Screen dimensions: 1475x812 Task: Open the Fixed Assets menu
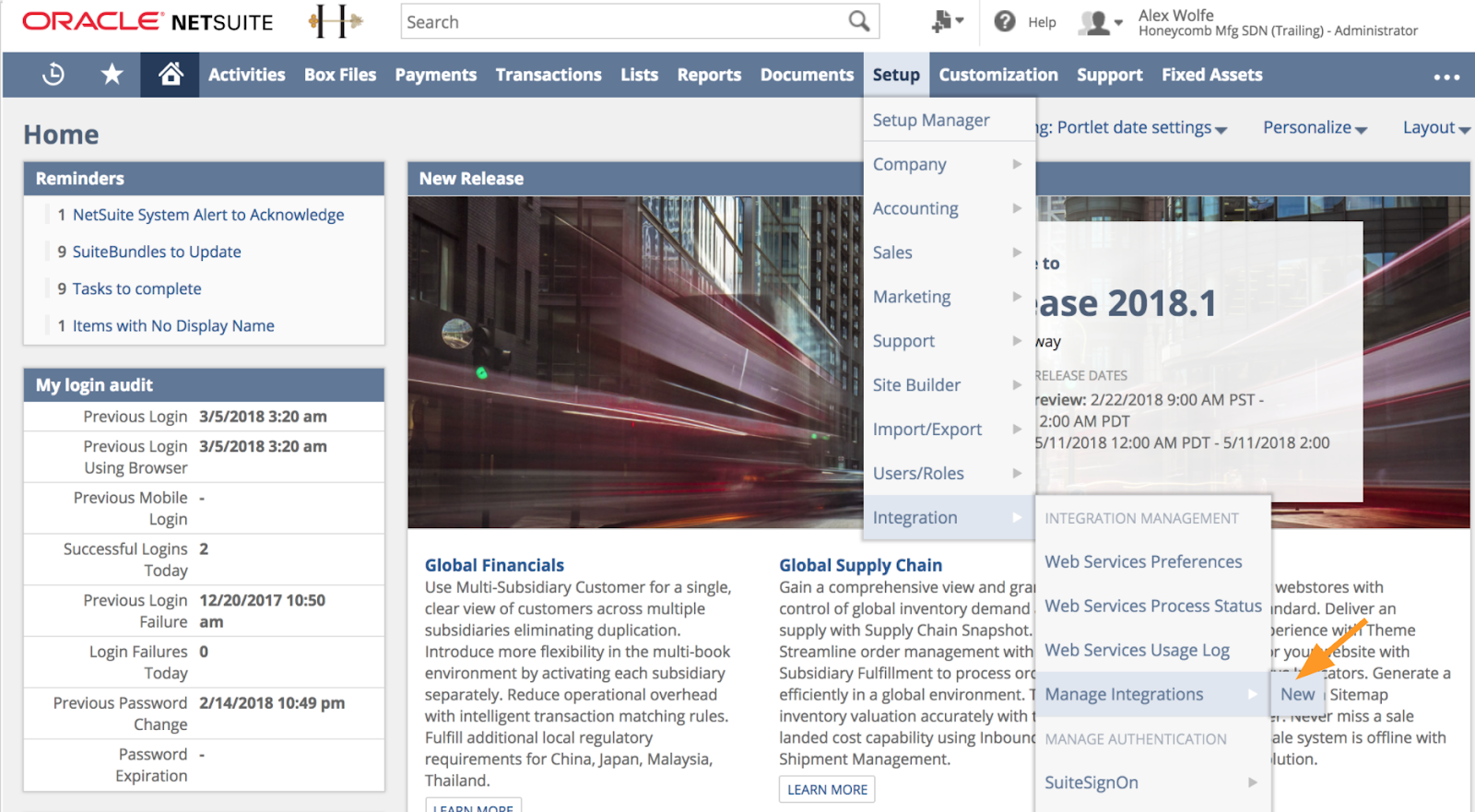click(x=1211, y=75)
